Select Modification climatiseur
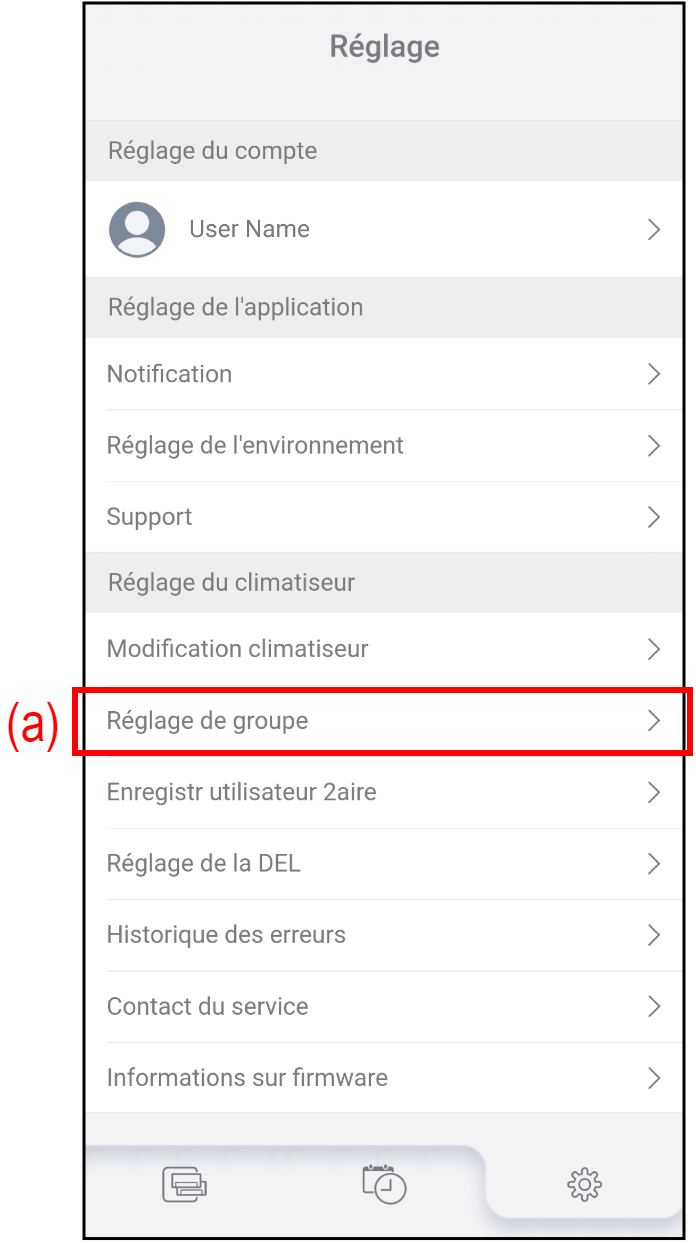 [x=238, y=649]
